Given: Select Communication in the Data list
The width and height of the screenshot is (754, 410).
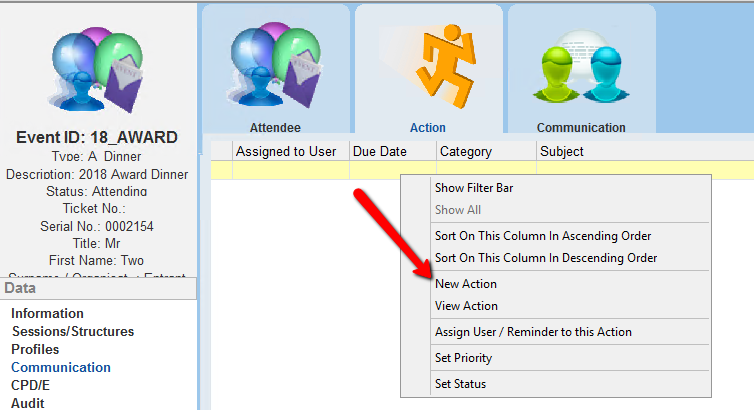Looking at the screenshot, I should (61, 368).
